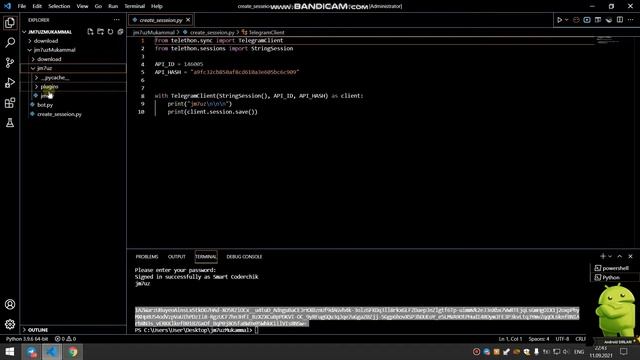
Task: Open the View menu
Action: click(x=82, y=6)
